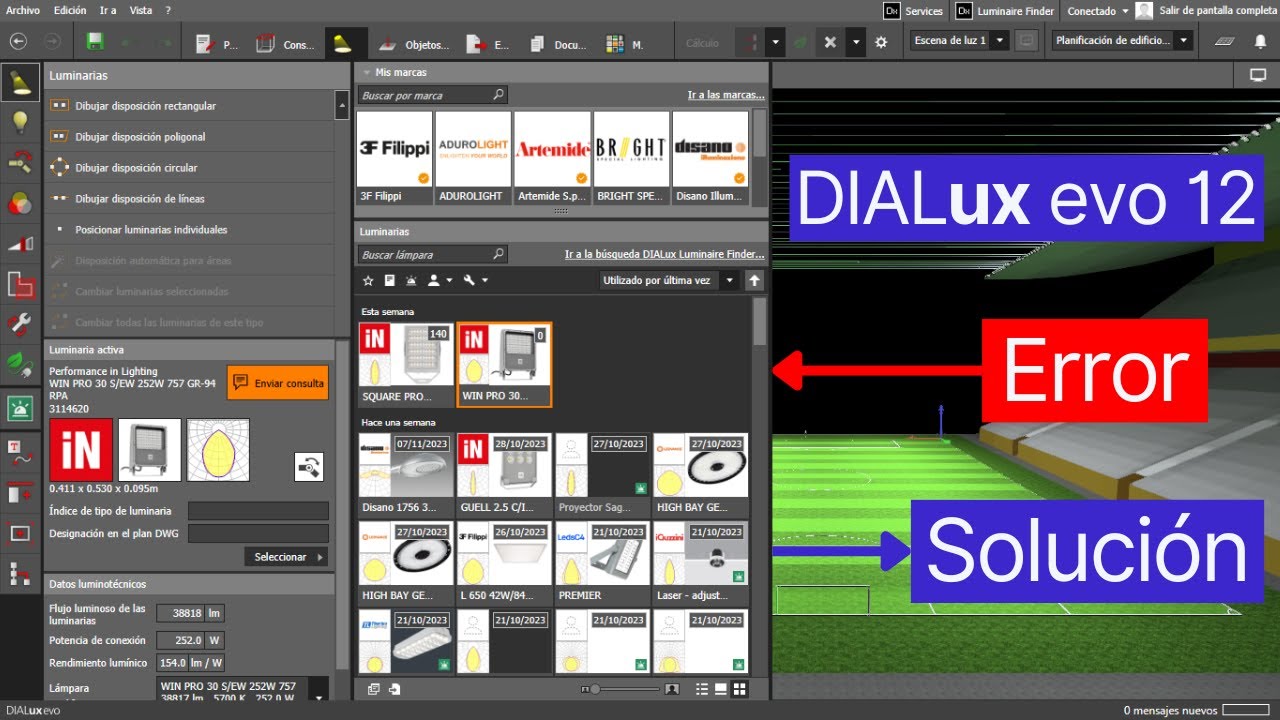Viewport: 1280px width, 720px height.
Task: Open the Conectado account dropdown
Action: coord(1097,11)
